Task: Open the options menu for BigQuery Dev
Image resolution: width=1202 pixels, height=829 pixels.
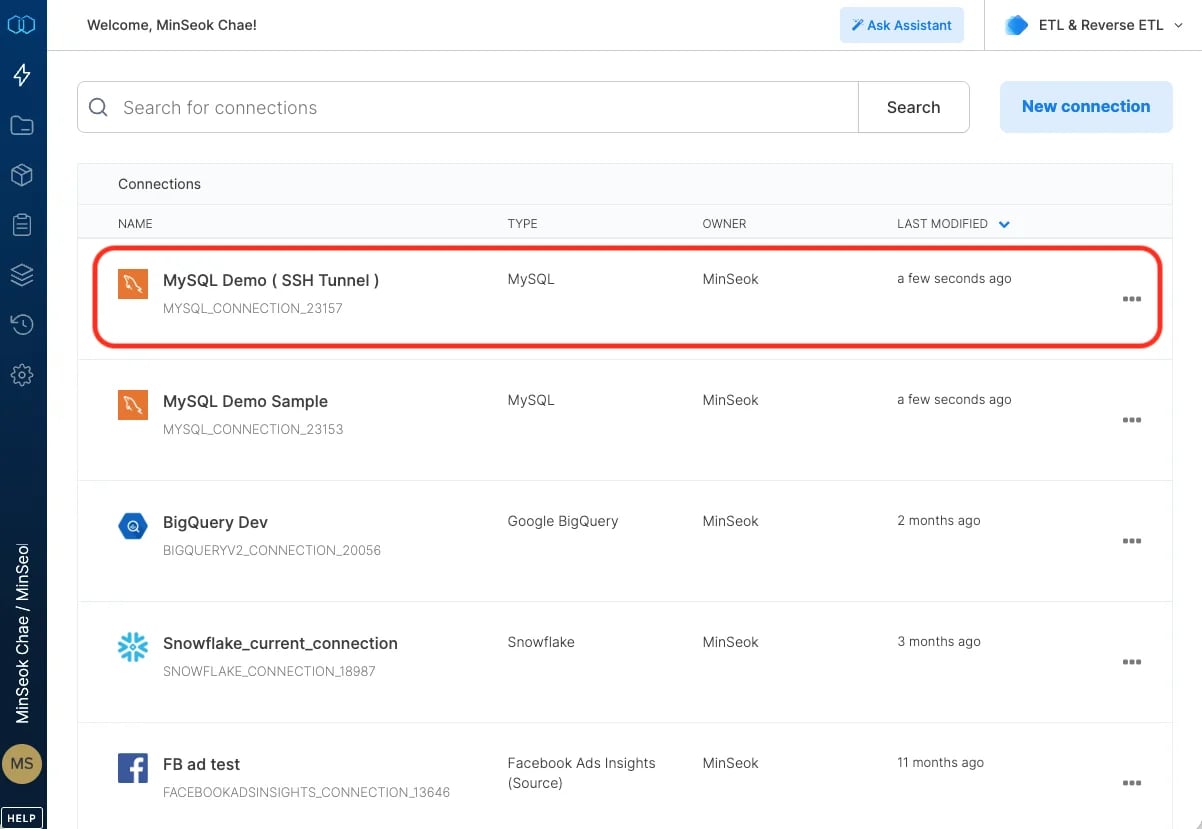Action: (x=1132, y=541)
